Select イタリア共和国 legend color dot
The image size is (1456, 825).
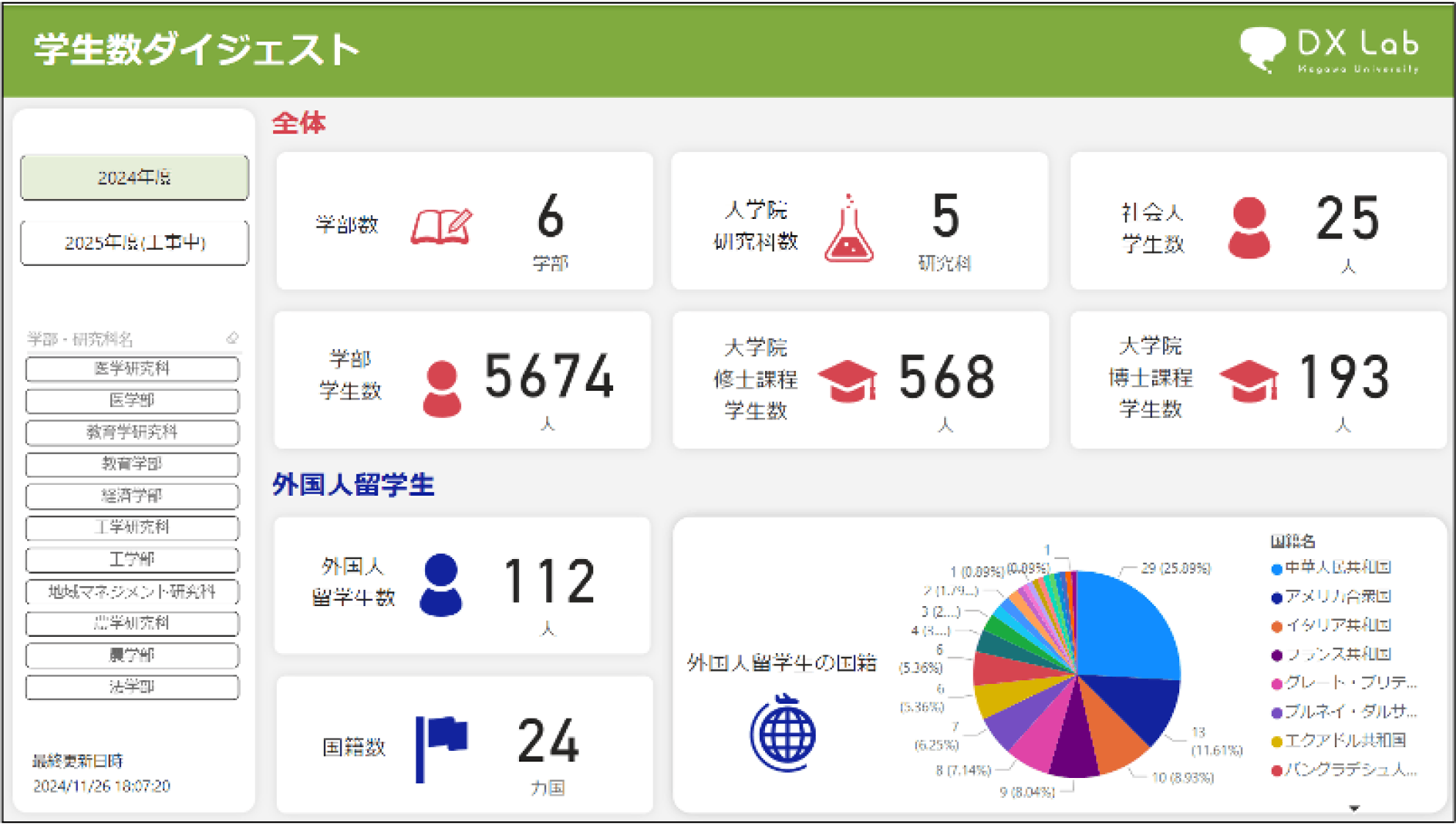tap(1276, 626)
